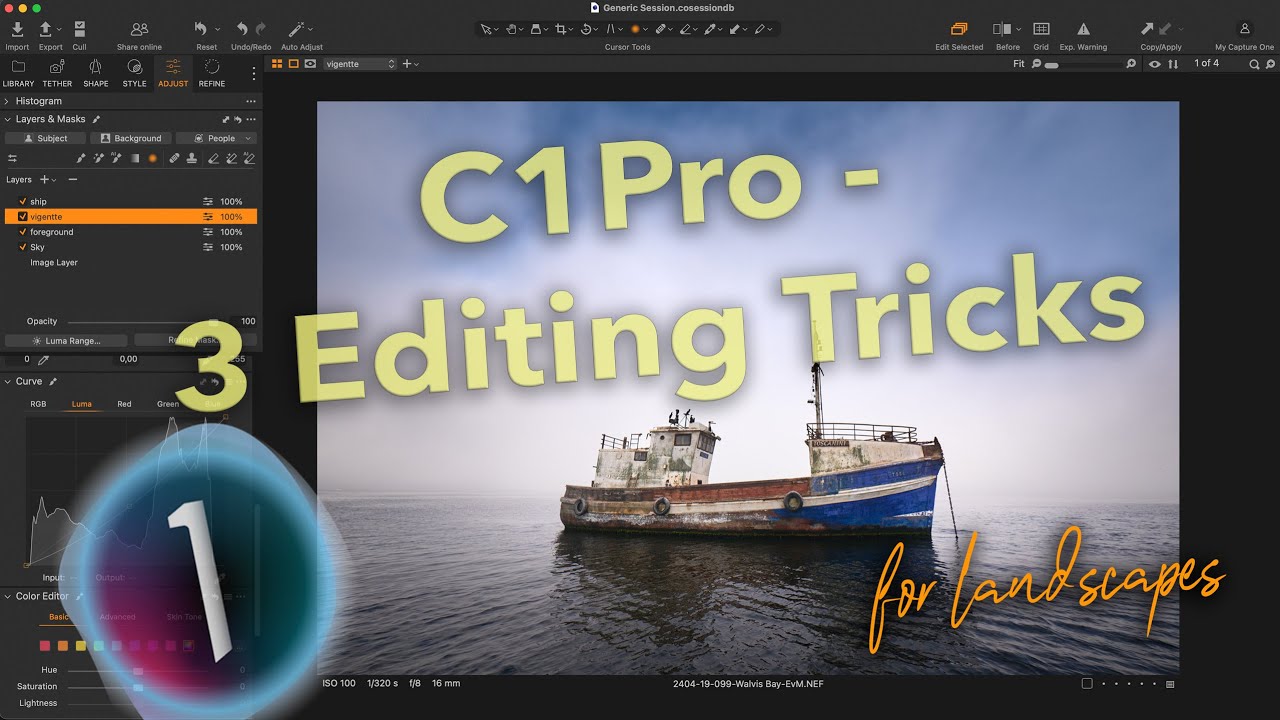The image size is (1280, 720).
Task: Select the Pan hand cursor tool
Action: (511, 30)
